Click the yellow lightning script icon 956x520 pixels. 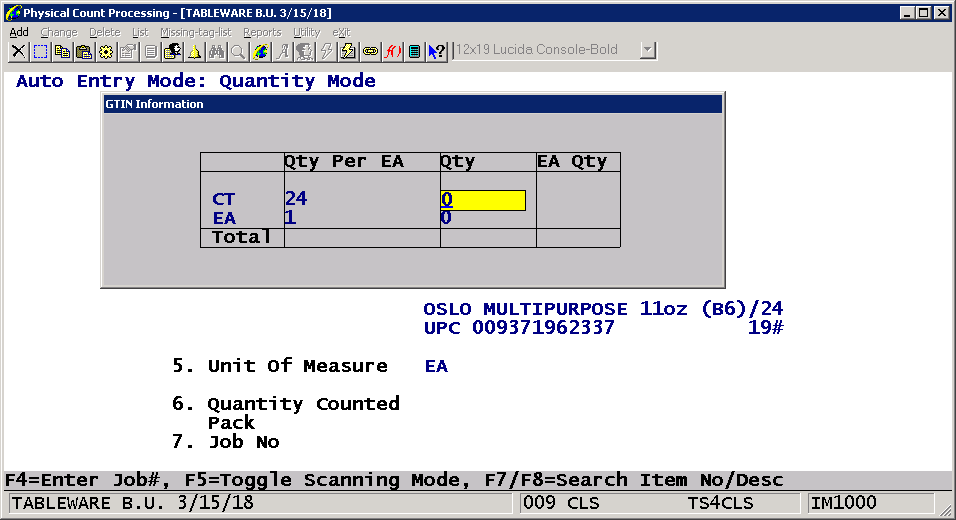348,52
